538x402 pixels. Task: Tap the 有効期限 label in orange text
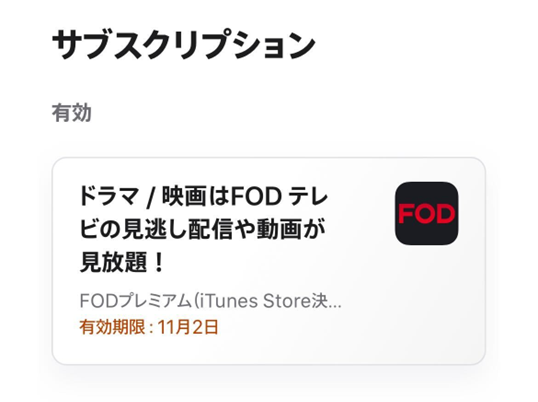click(x=113, y=327)
